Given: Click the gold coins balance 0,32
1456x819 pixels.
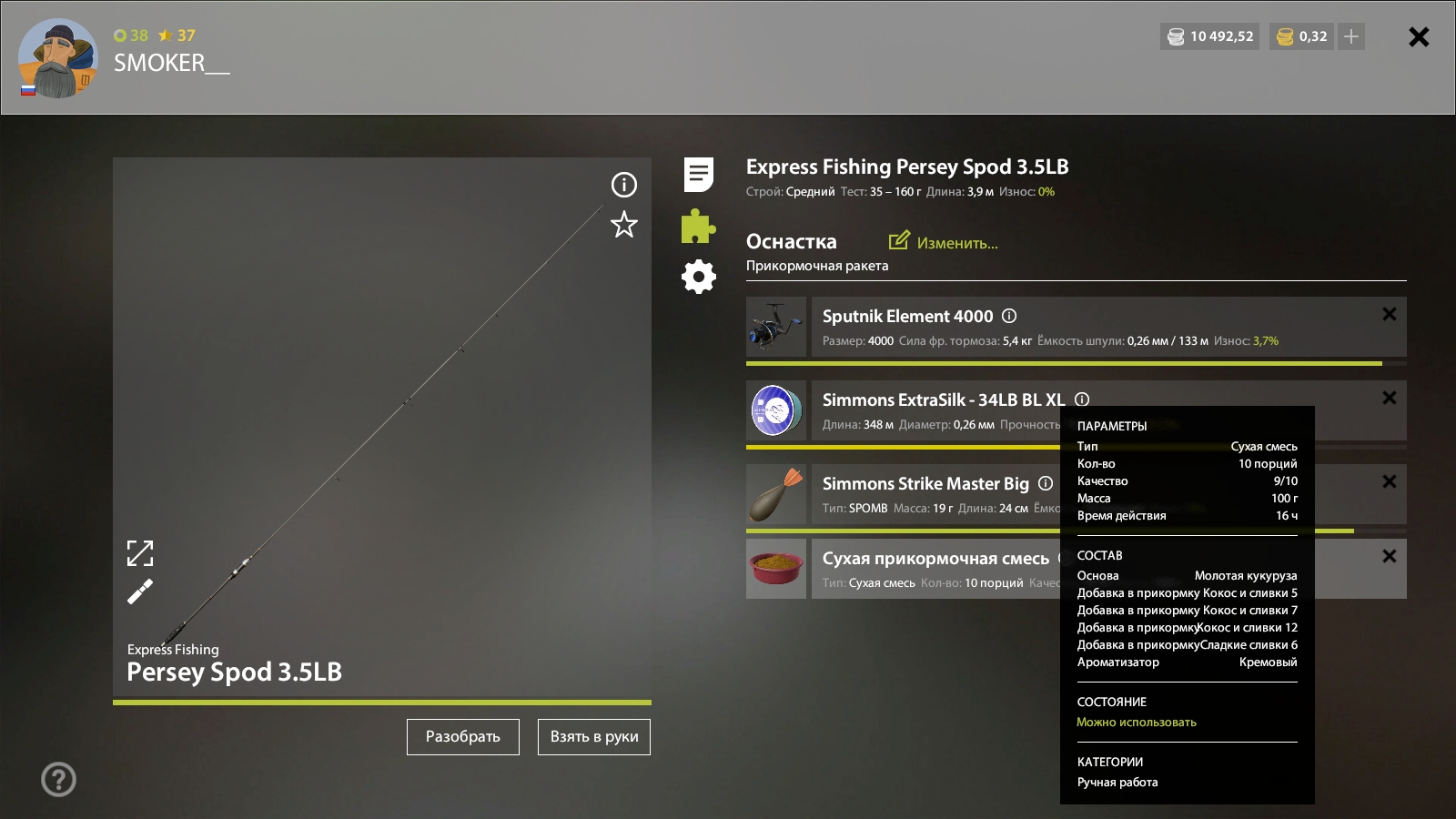Looking at the screenshot, I should (x=1301, y=36).
